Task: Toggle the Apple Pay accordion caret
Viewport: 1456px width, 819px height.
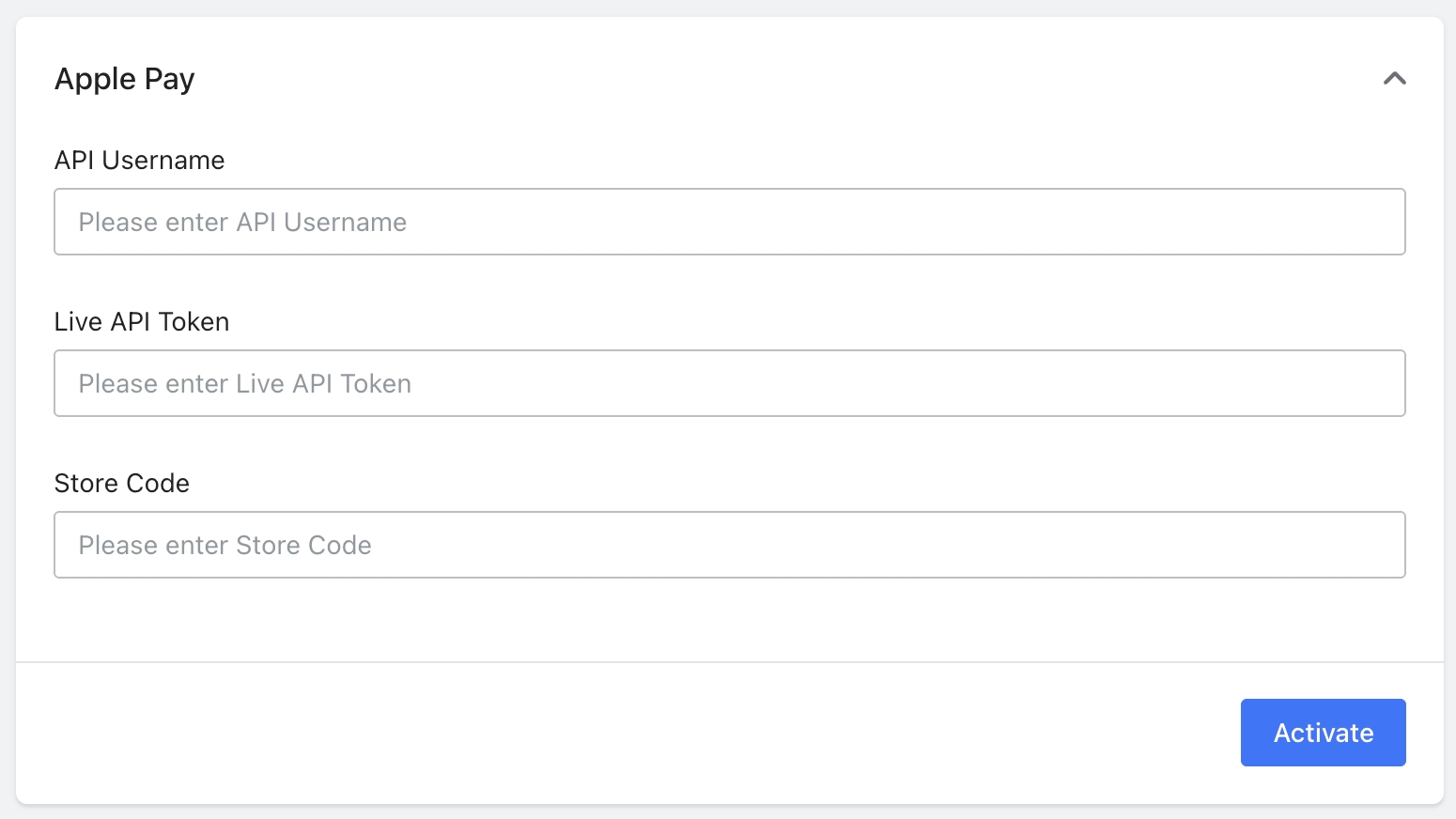Action: point(1394,79)
